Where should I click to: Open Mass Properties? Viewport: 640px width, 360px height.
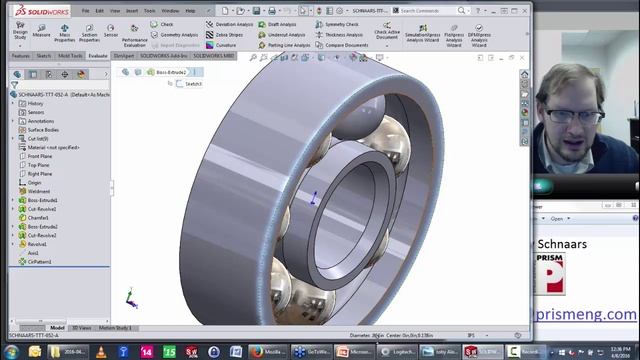pos(64,33)
